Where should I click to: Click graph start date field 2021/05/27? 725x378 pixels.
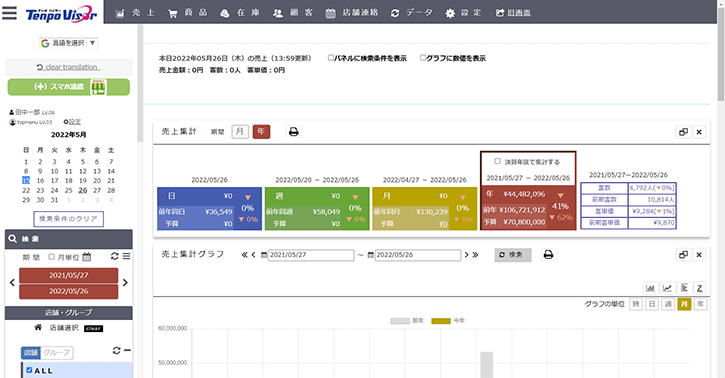coord(311,255)
